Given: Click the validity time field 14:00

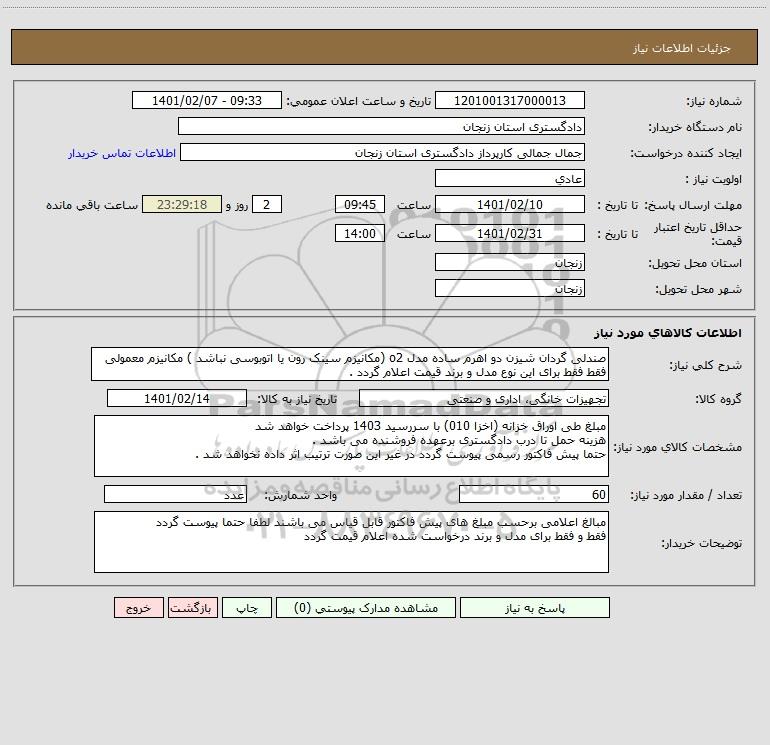Looking at the screenshot, I should tap(359, 233).
